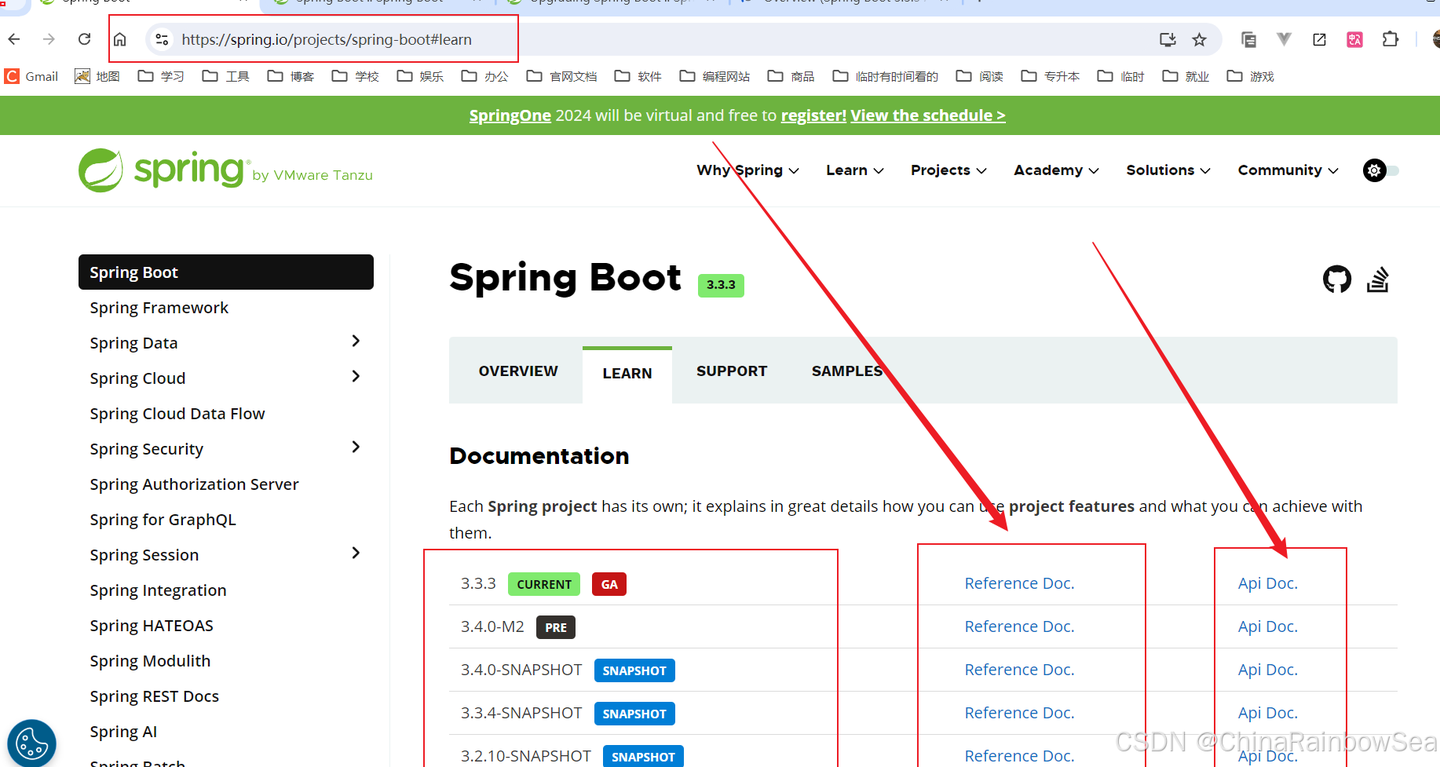This screenshot has height=767, width=1440.
Task: Open Reference Doc. for version 3.3.3
Action: [x=1019, y=583]
